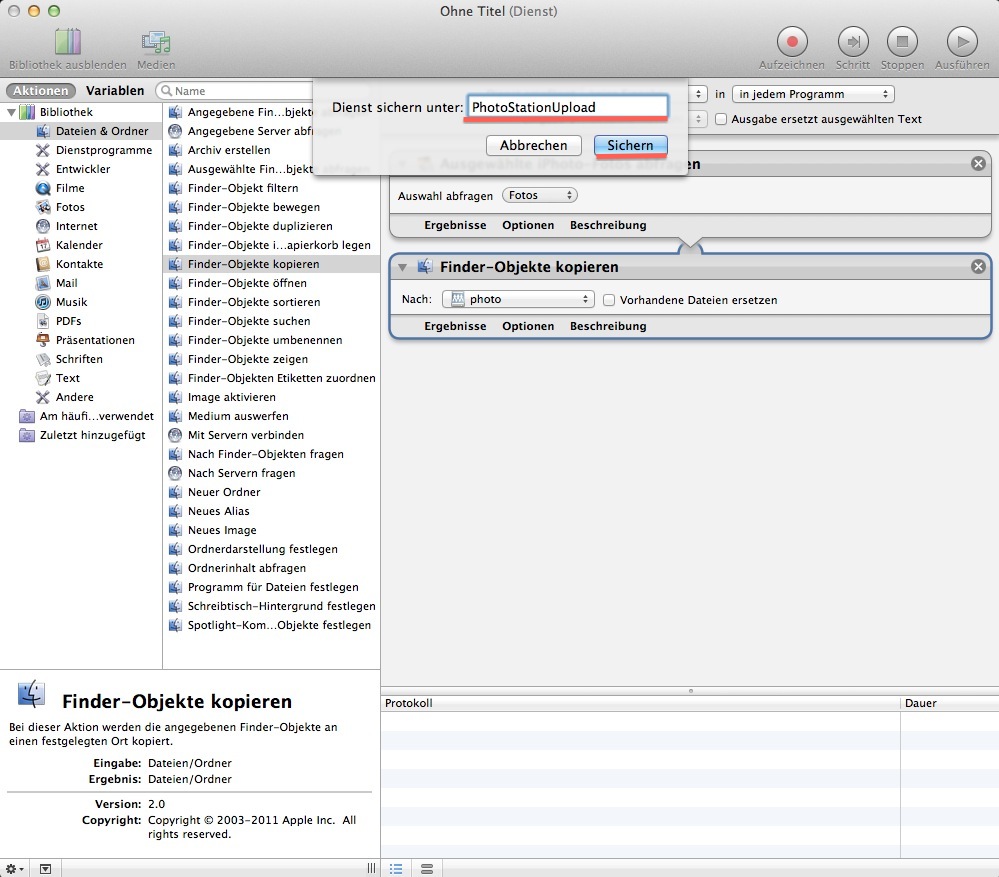Open the Auswahl abfragen Fotos dropdown
Screen dimensions: 999x877
pos(540,195)
